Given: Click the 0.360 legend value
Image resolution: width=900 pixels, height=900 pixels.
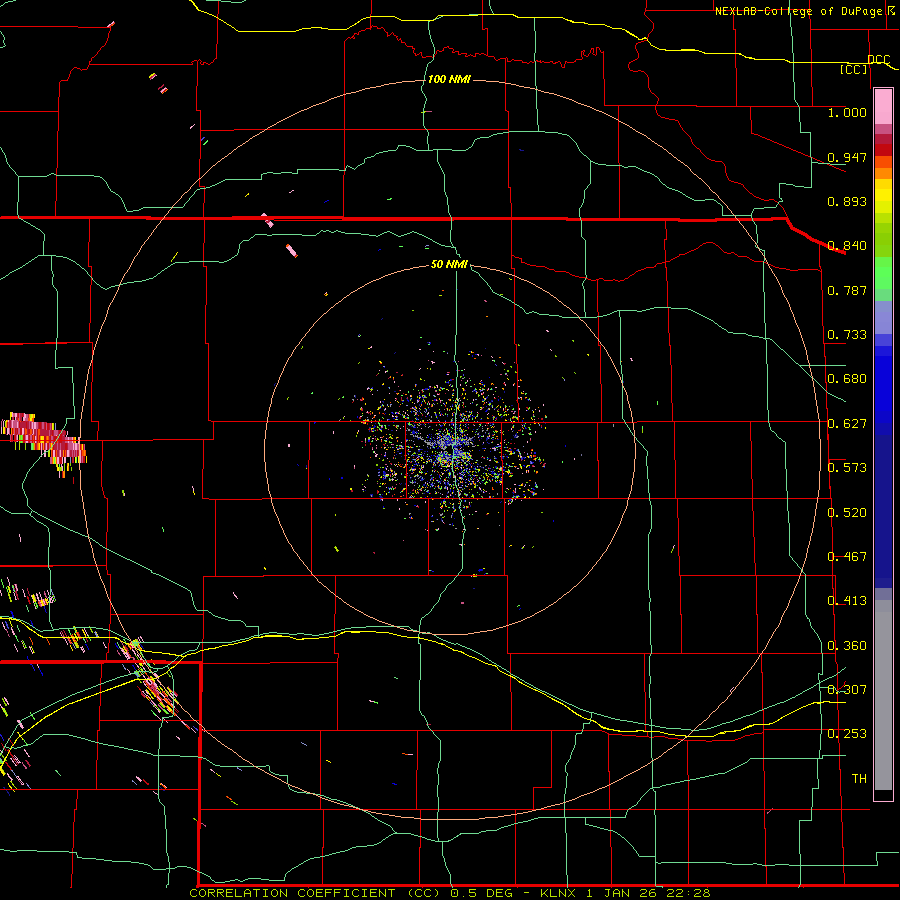Looking at the screenshot, I should 847,646.
